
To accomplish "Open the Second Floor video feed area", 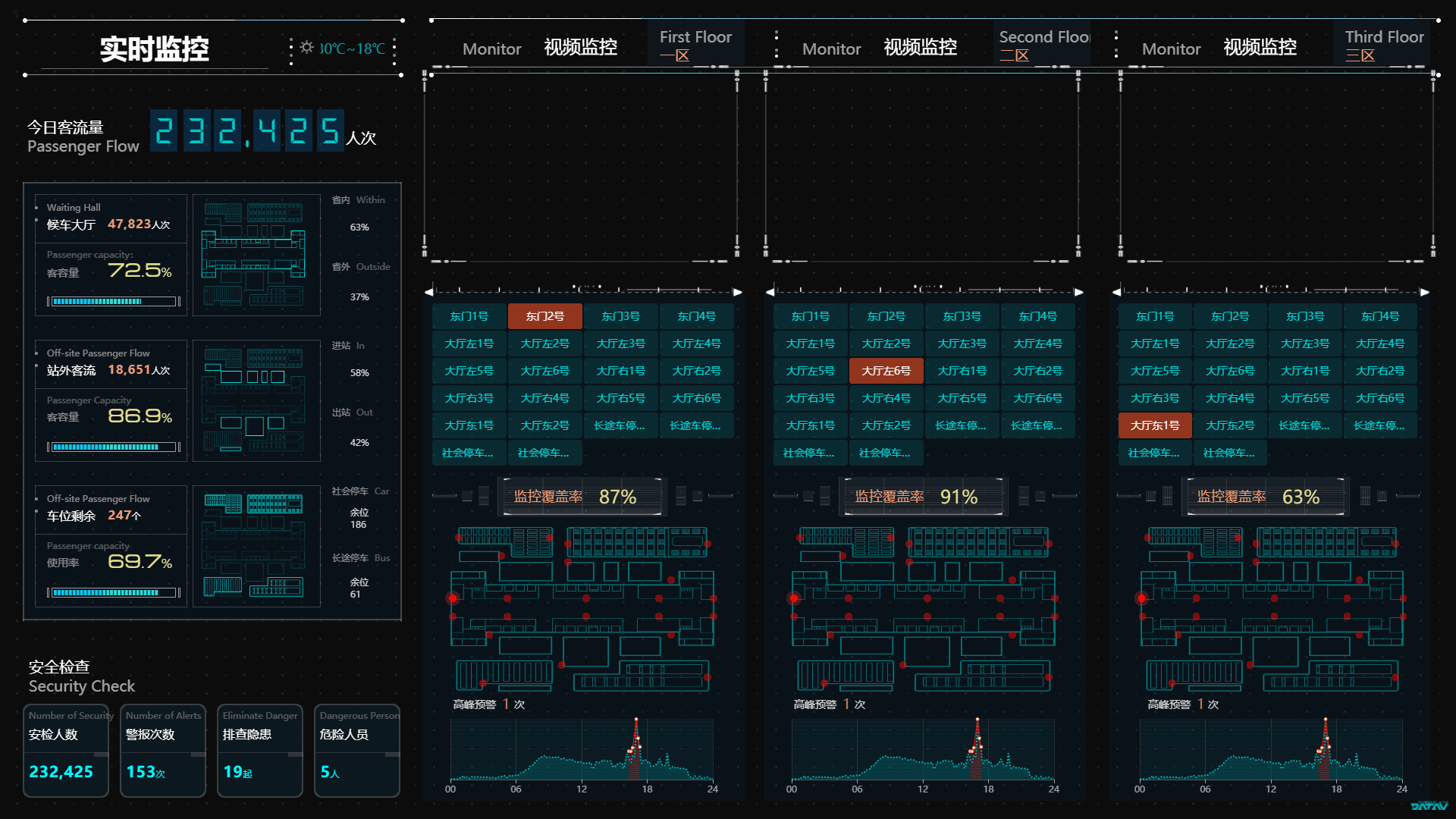I will point(922,165).
